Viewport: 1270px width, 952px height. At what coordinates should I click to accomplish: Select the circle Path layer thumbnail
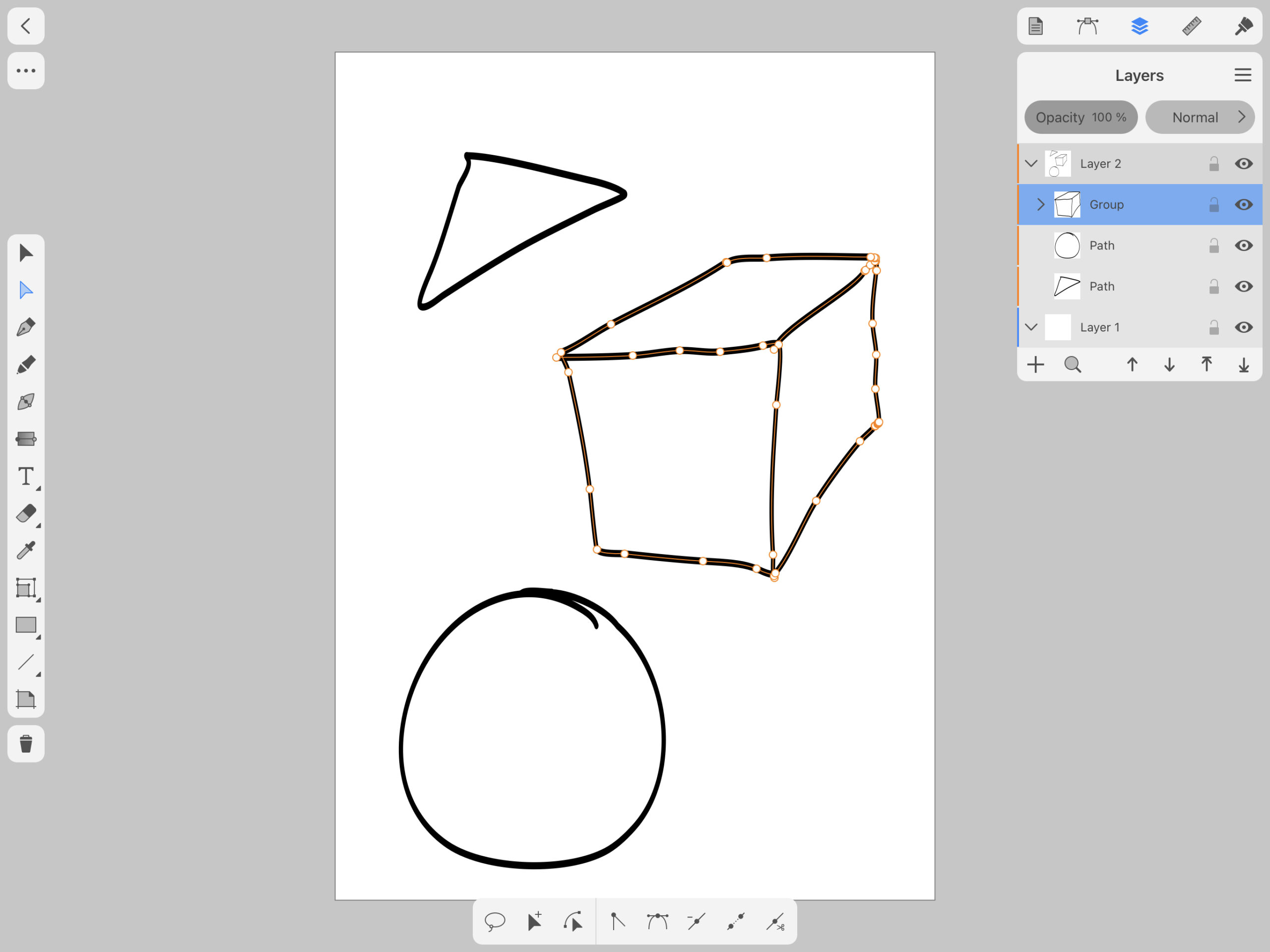(x=1067, y=245)
